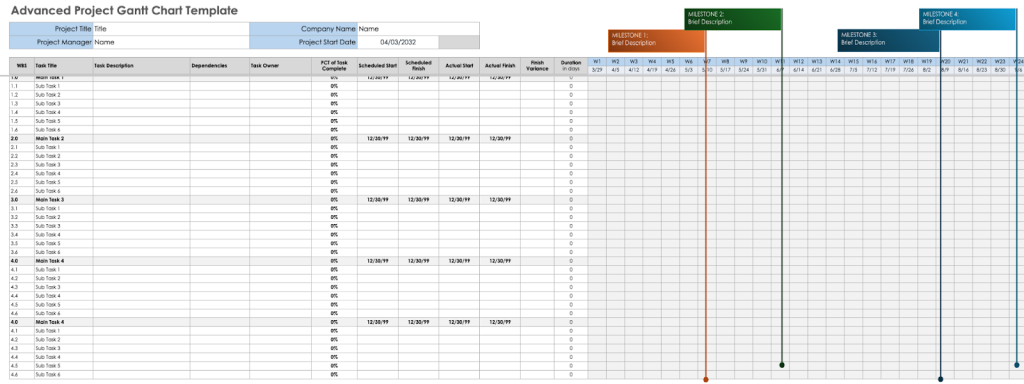Screen dimensions: 1024x384
Task: Select the light blue Milestone 4 callout
Action: (967, 19)
